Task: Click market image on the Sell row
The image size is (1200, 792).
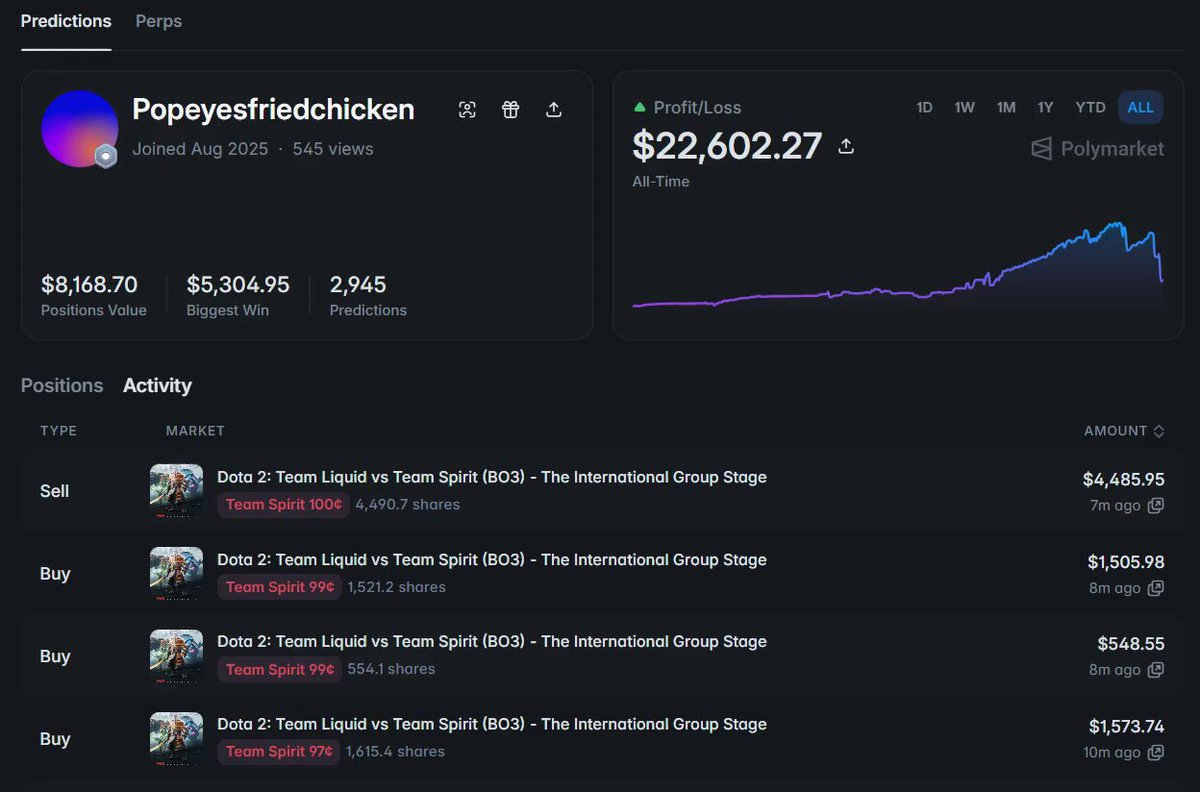Action: click(176, 491)
